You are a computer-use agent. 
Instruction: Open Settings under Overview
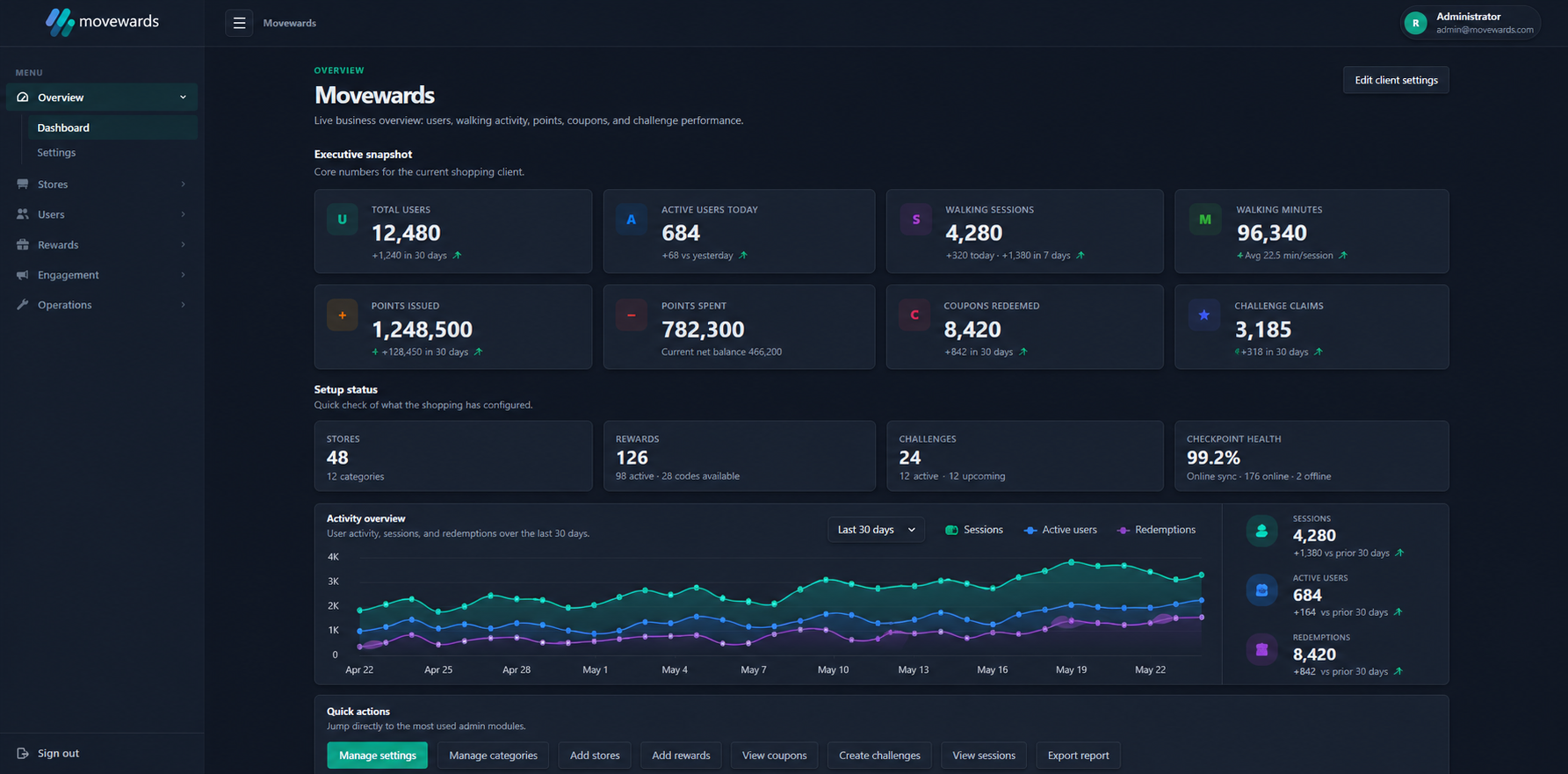(56, 153)
